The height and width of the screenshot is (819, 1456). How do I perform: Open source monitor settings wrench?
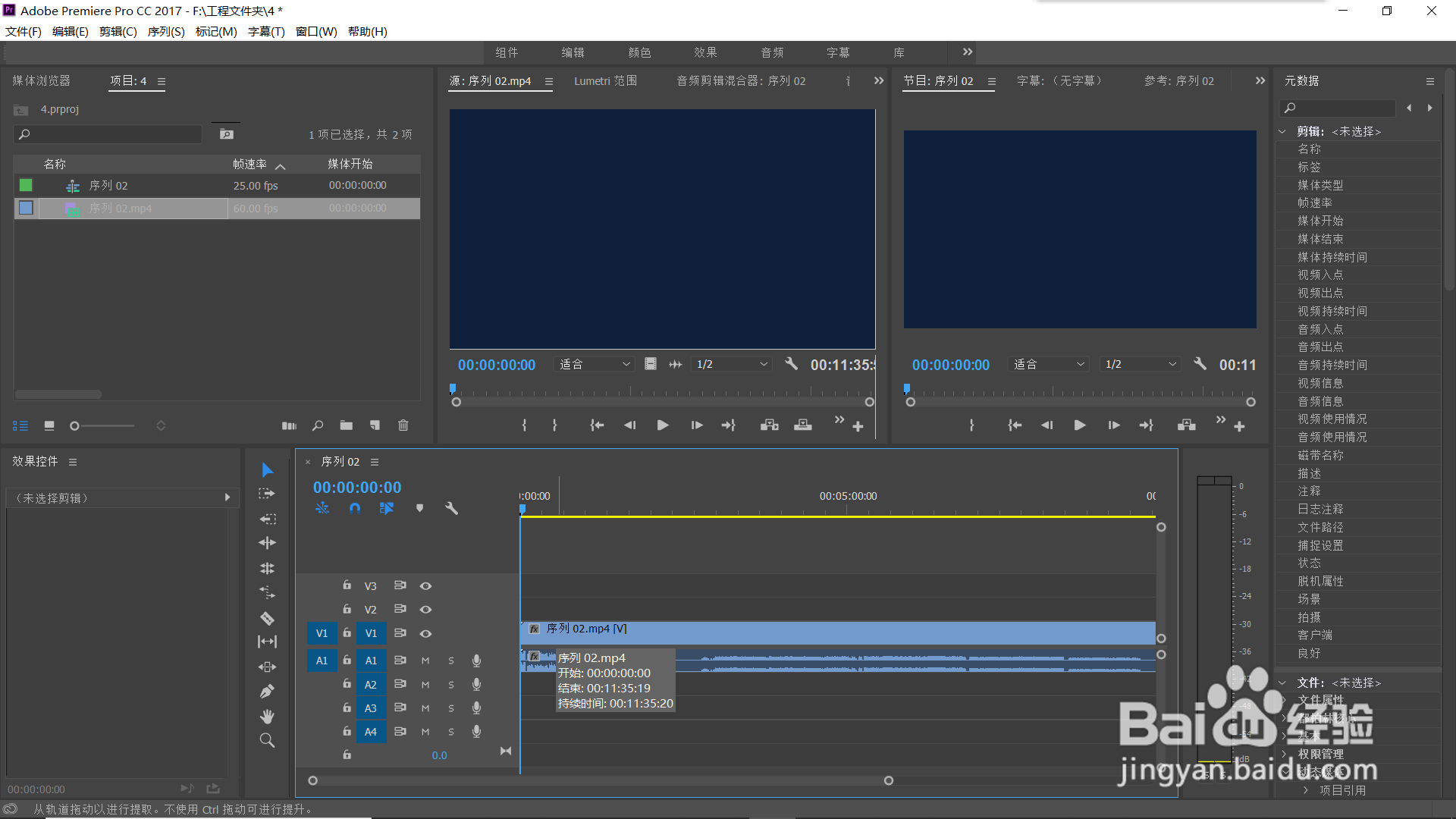pyautogui.click(x=791, y=364)
